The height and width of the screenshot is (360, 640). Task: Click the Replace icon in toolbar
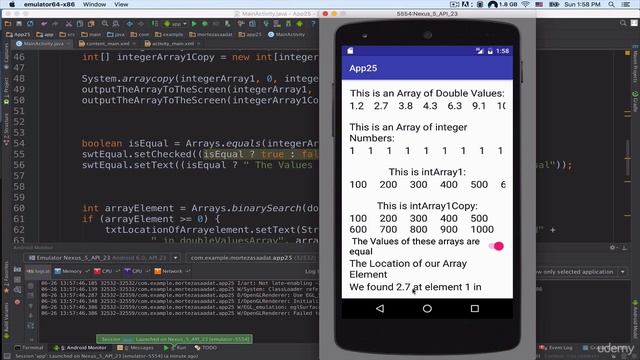116,24
